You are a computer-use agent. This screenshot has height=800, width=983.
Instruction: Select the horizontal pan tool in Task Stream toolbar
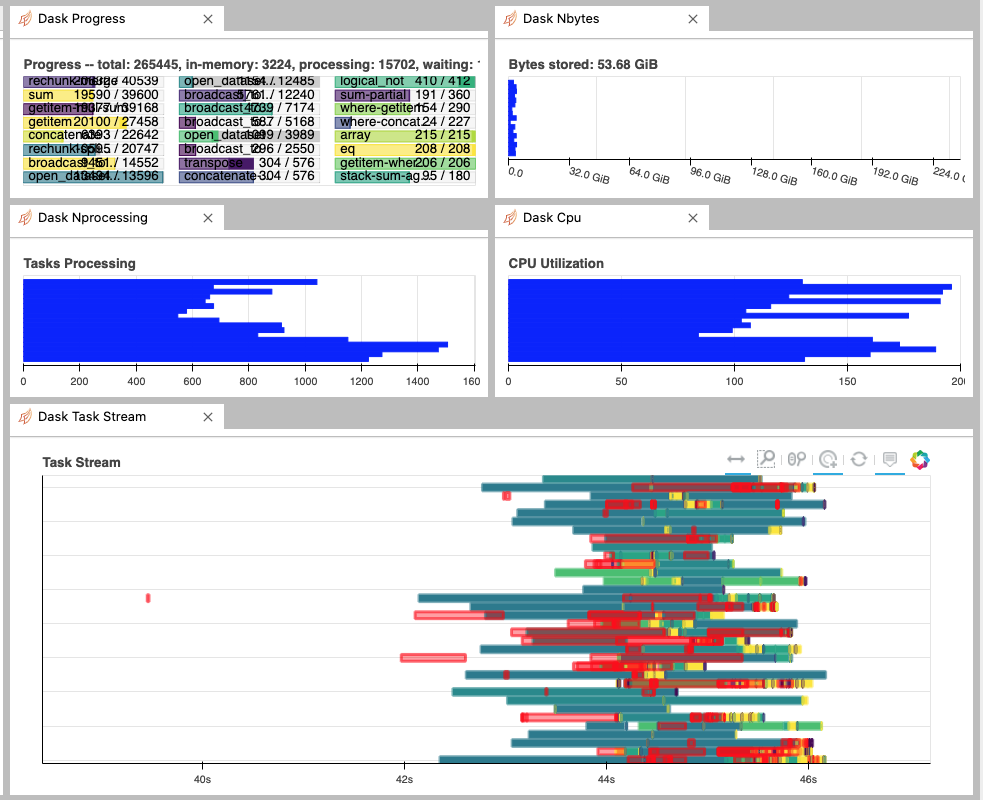(x=735, y=460)
